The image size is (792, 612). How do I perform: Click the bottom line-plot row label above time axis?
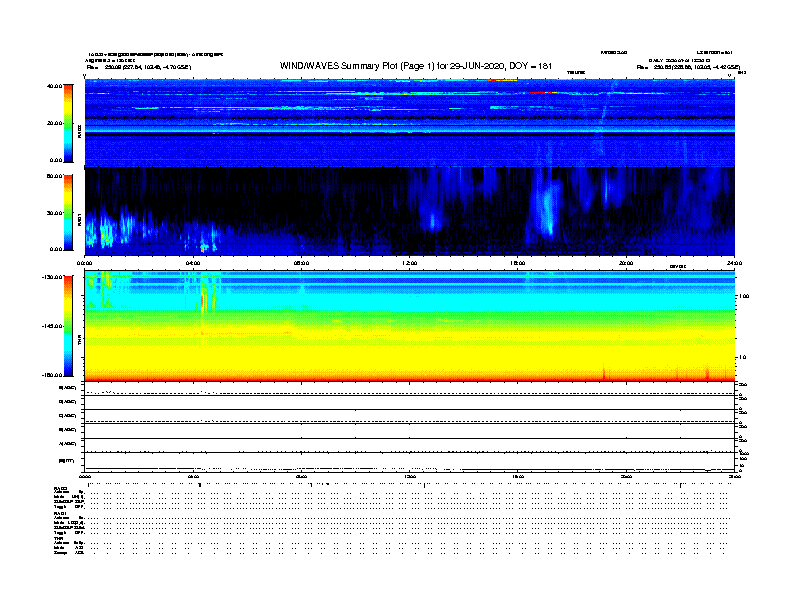pos(66,461)
